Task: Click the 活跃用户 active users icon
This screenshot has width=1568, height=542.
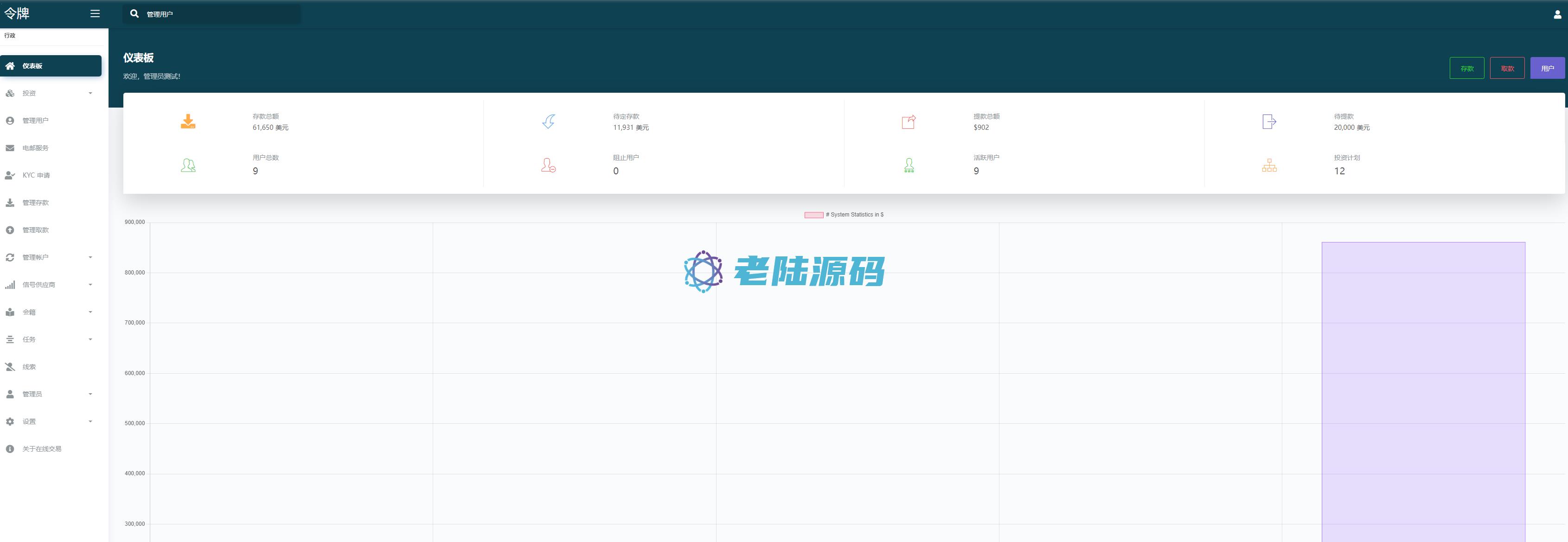Action: [x=909, y=166]
